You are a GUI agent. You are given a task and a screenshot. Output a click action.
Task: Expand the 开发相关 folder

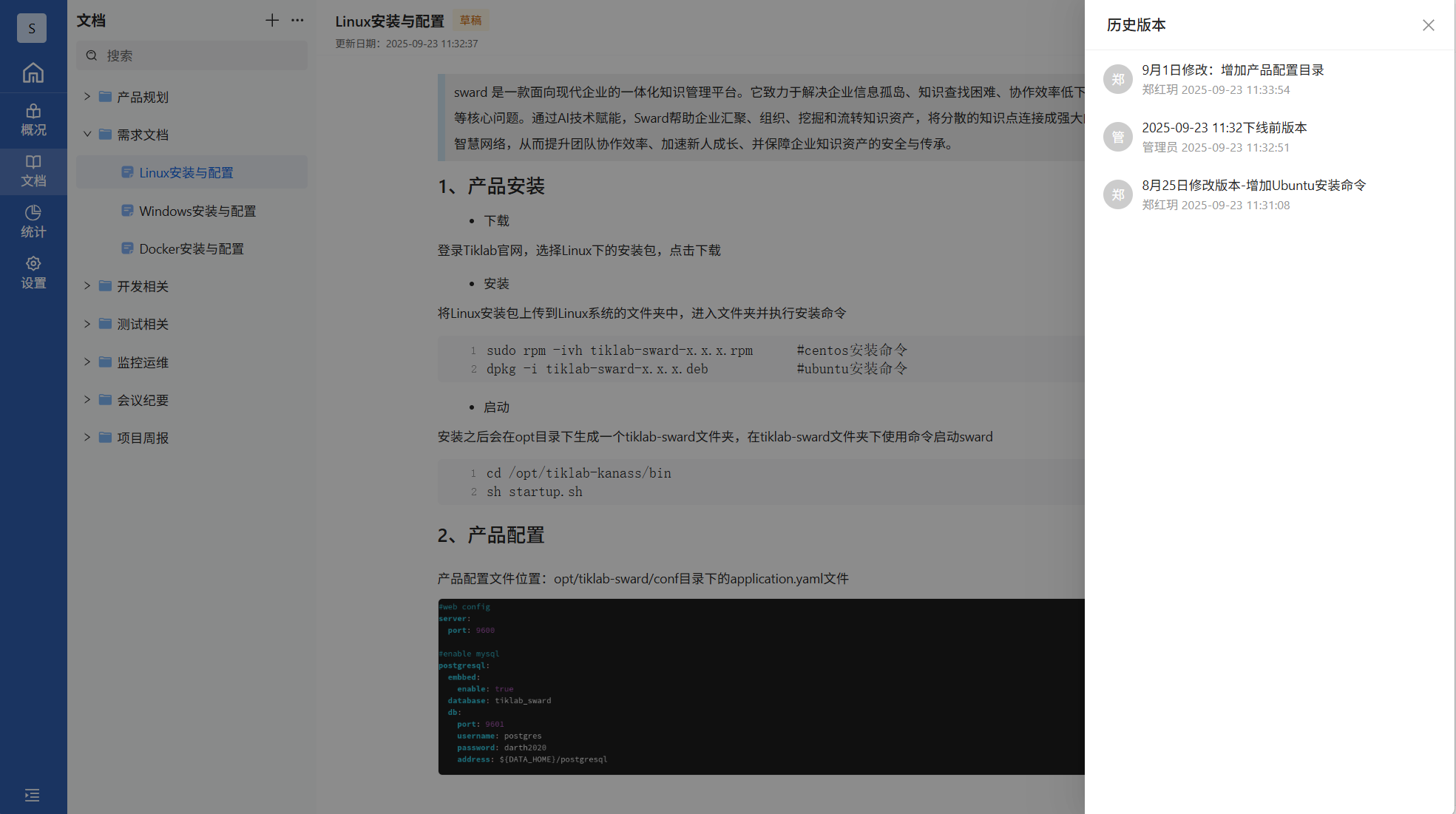click(x=87, y=286)
